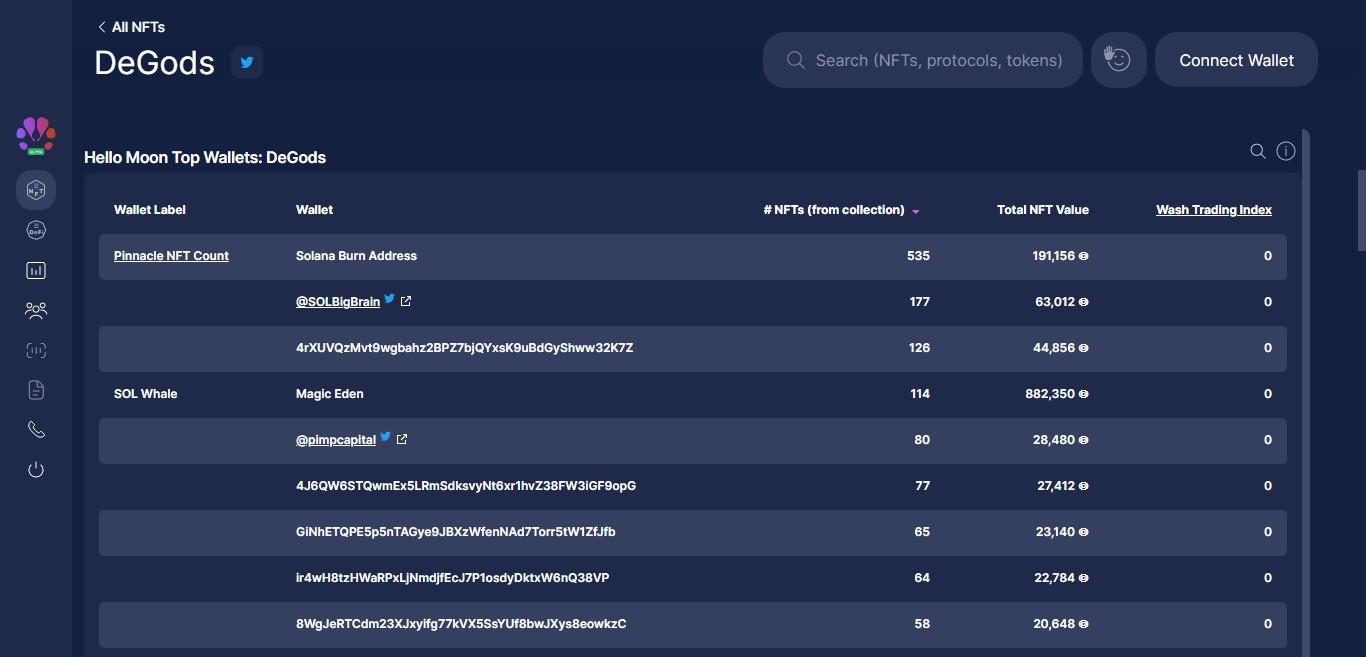Click the Search NFTs, protocols, tokens field
The width and height of the screenshot is (1366, 657).
click(923, 60)
